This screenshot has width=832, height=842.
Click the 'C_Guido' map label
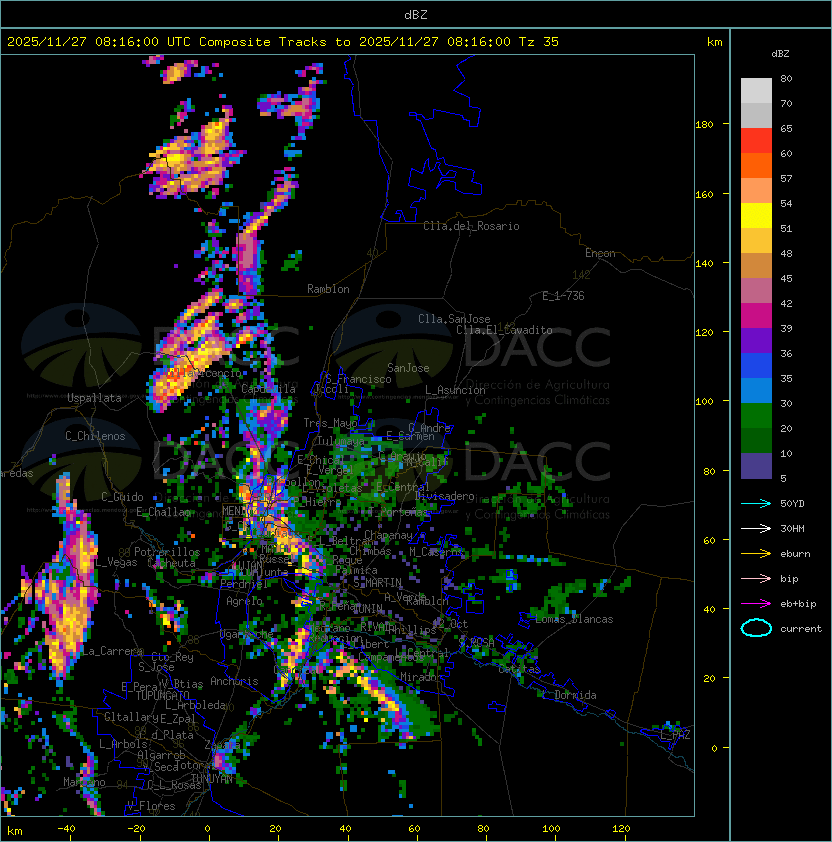(122, 497)
